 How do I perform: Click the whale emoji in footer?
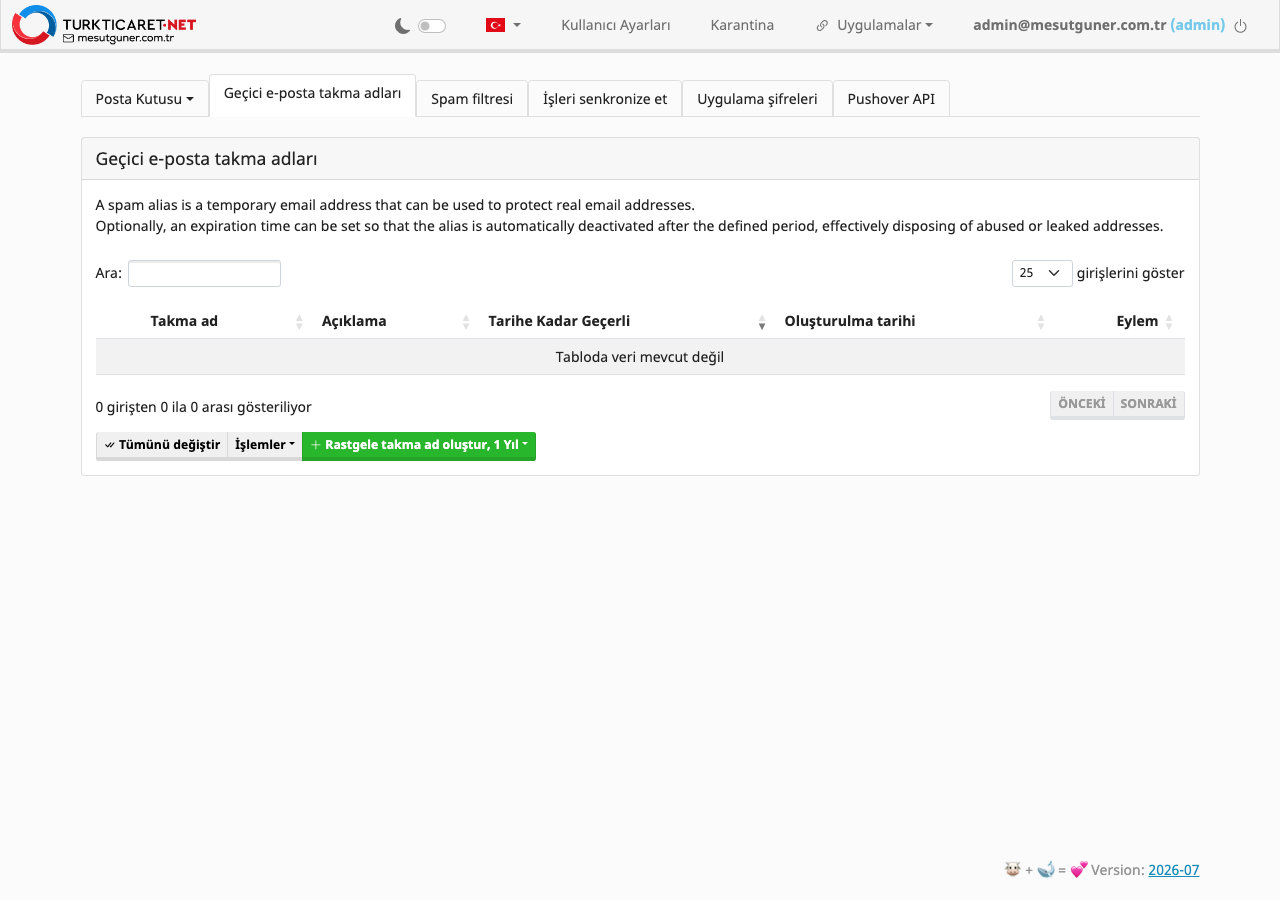(x=1046, y=869)
